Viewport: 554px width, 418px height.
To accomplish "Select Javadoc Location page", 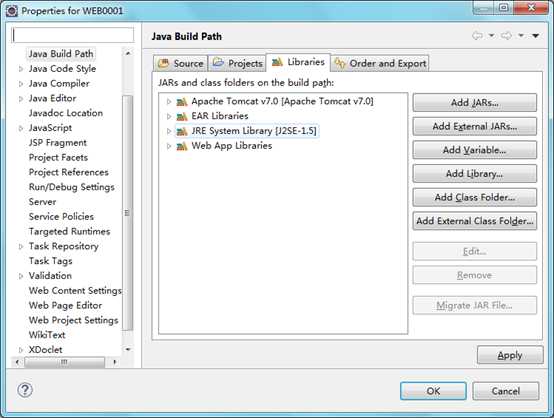I will (66, 113).
